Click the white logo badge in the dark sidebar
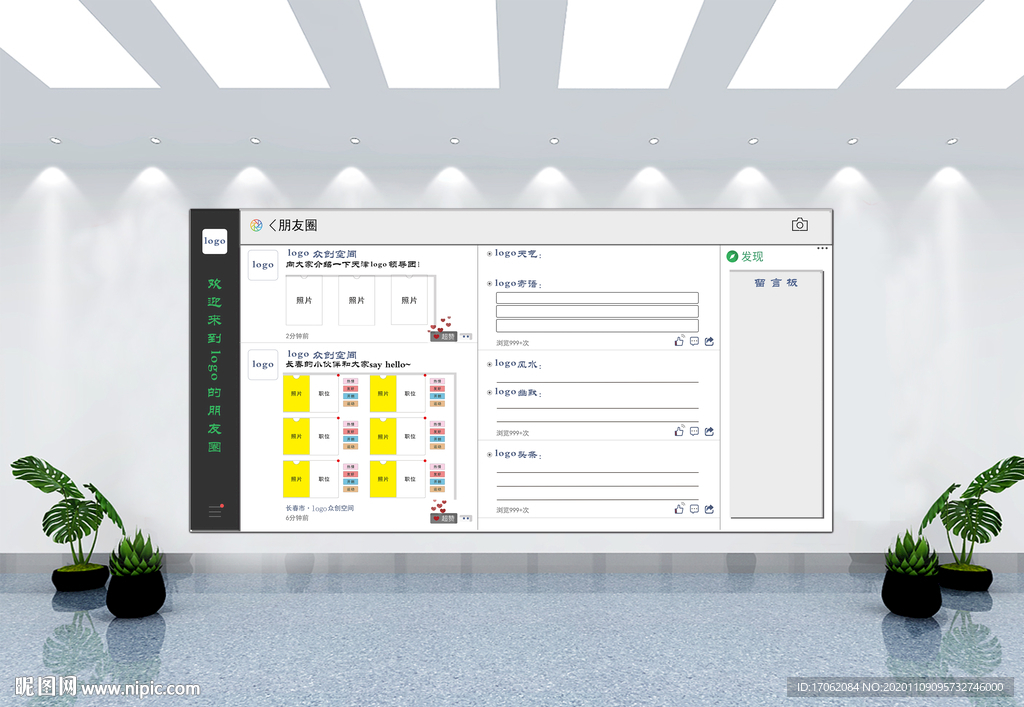The width and height of the screenshot is (1024, 707). [x=214, y=241]
